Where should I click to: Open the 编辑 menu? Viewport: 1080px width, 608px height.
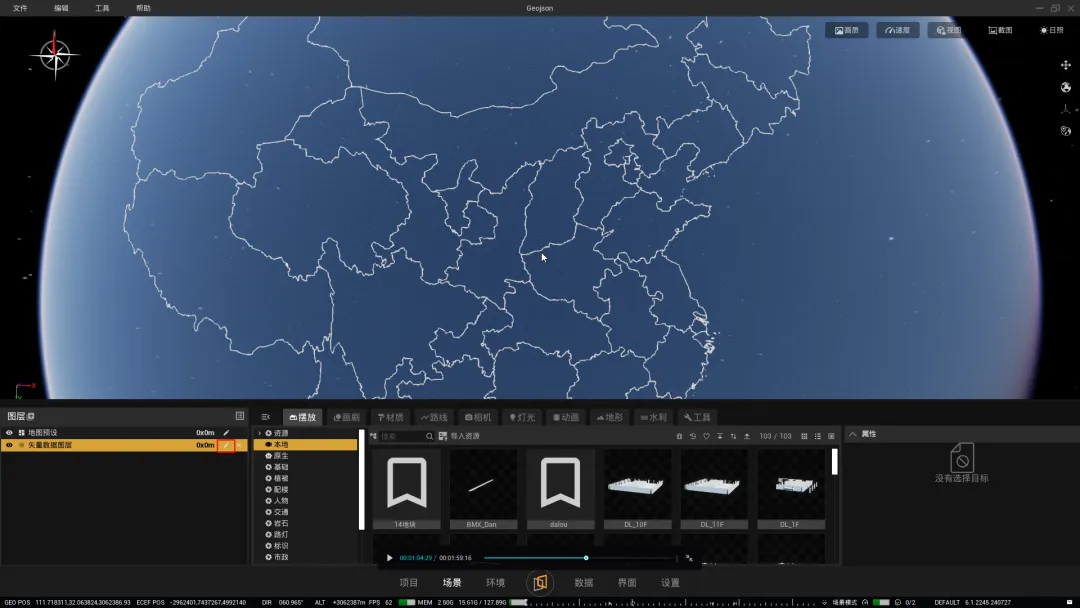click(61, 8)
